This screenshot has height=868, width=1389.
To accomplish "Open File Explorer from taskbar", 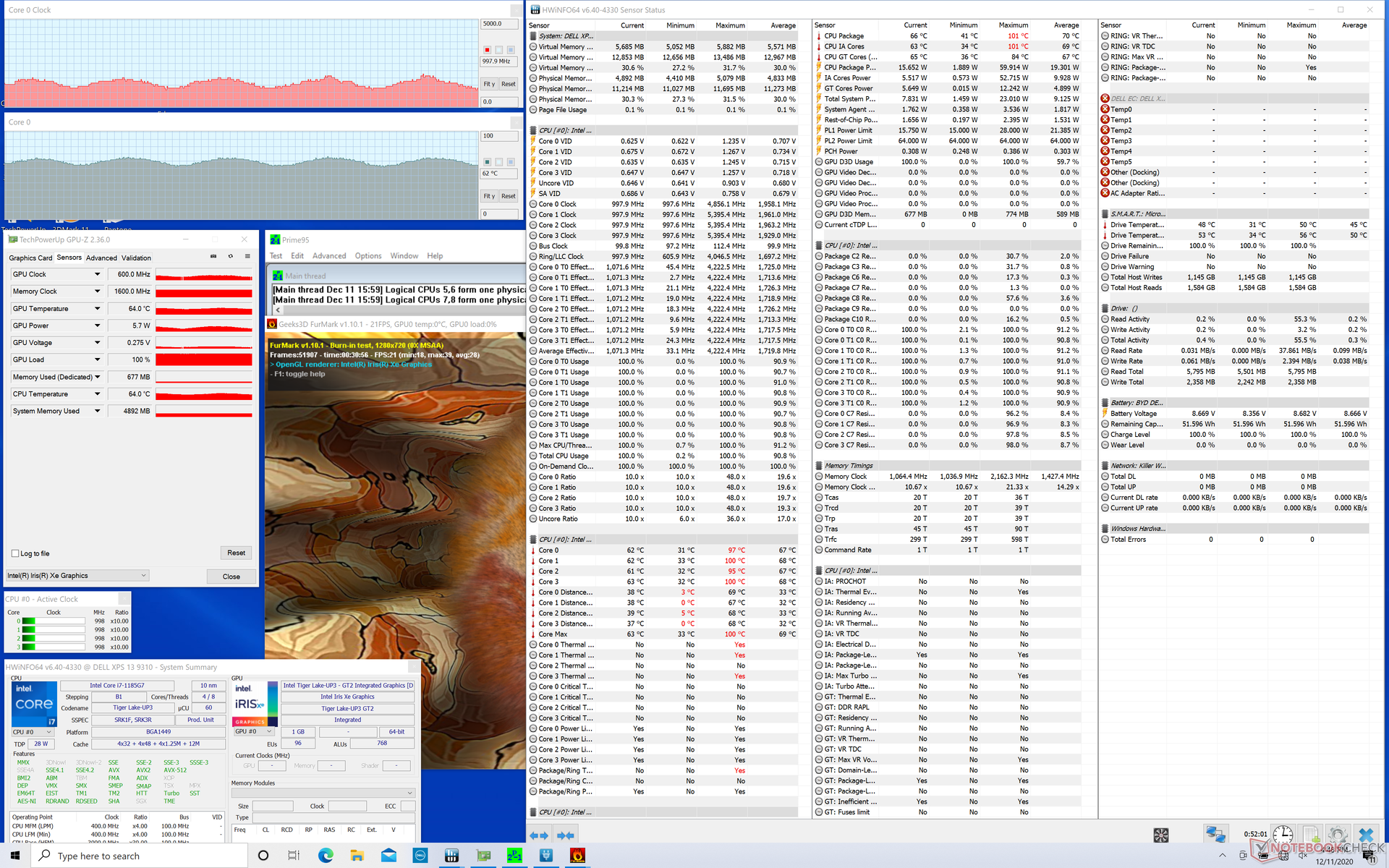I will coord(357,856).
